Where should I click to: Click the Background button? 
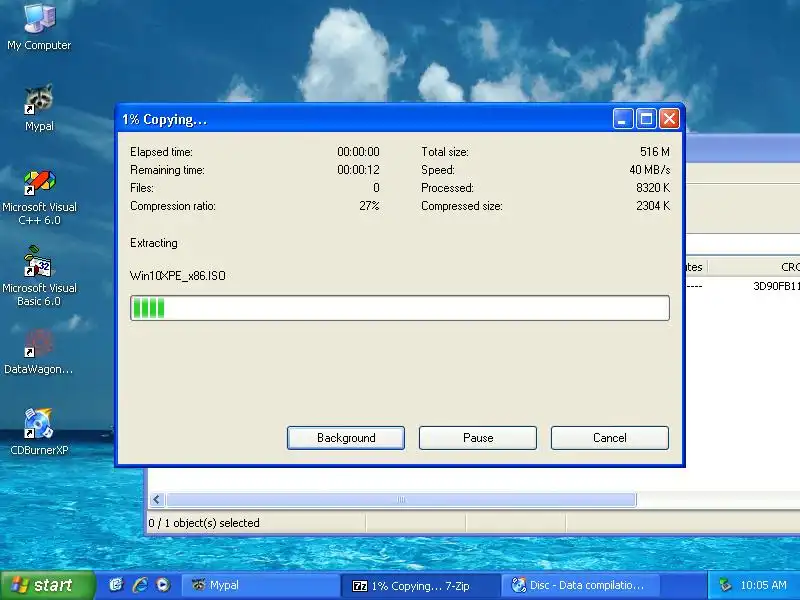point(346,438)
